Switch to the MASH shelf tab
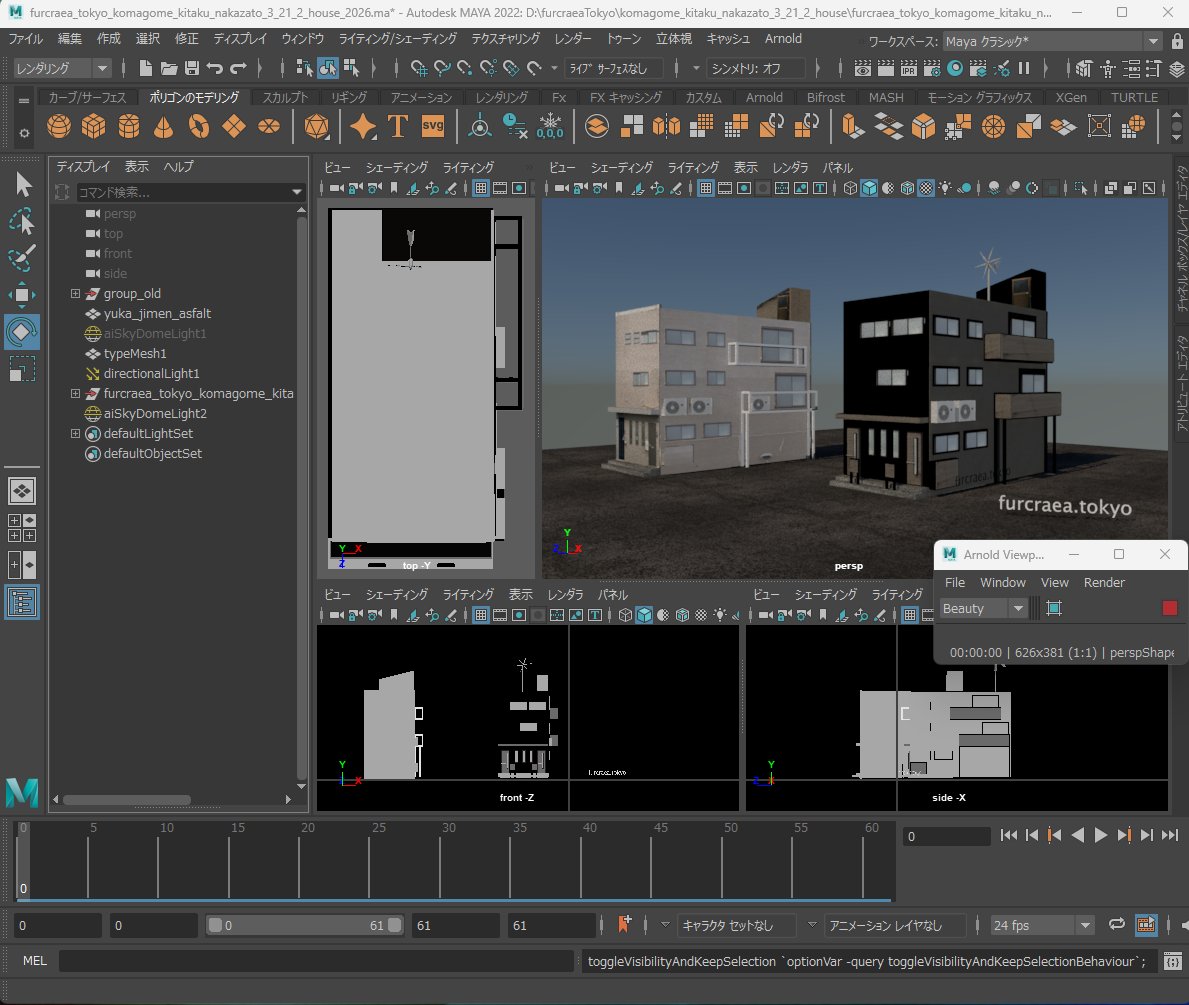Image resolution: width=1189 pixels, height=1005 pixels. click(x=885, y=97)
